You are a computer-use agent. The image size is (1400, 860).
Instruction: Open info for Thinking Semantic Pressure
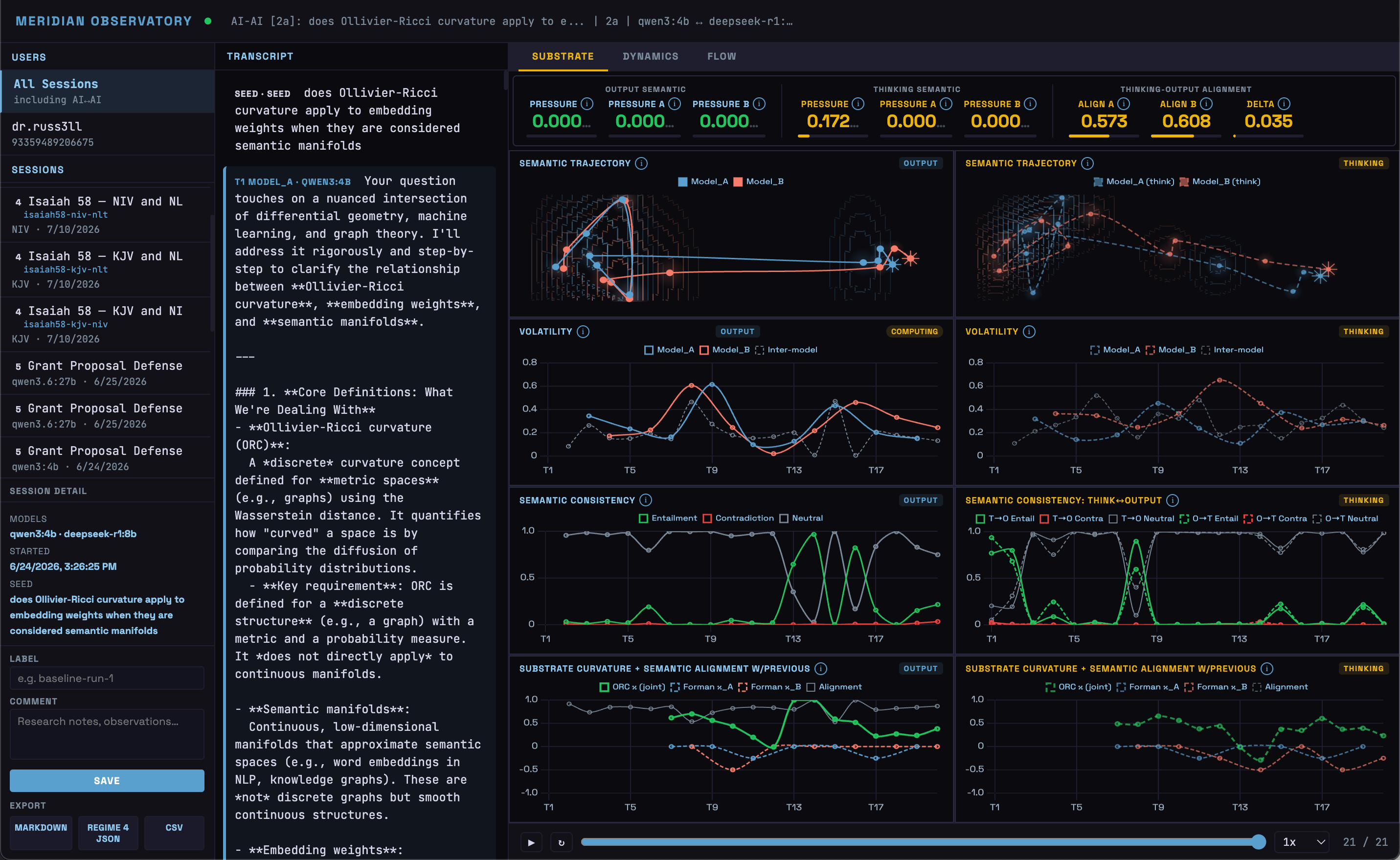click(x=858, y=104)
